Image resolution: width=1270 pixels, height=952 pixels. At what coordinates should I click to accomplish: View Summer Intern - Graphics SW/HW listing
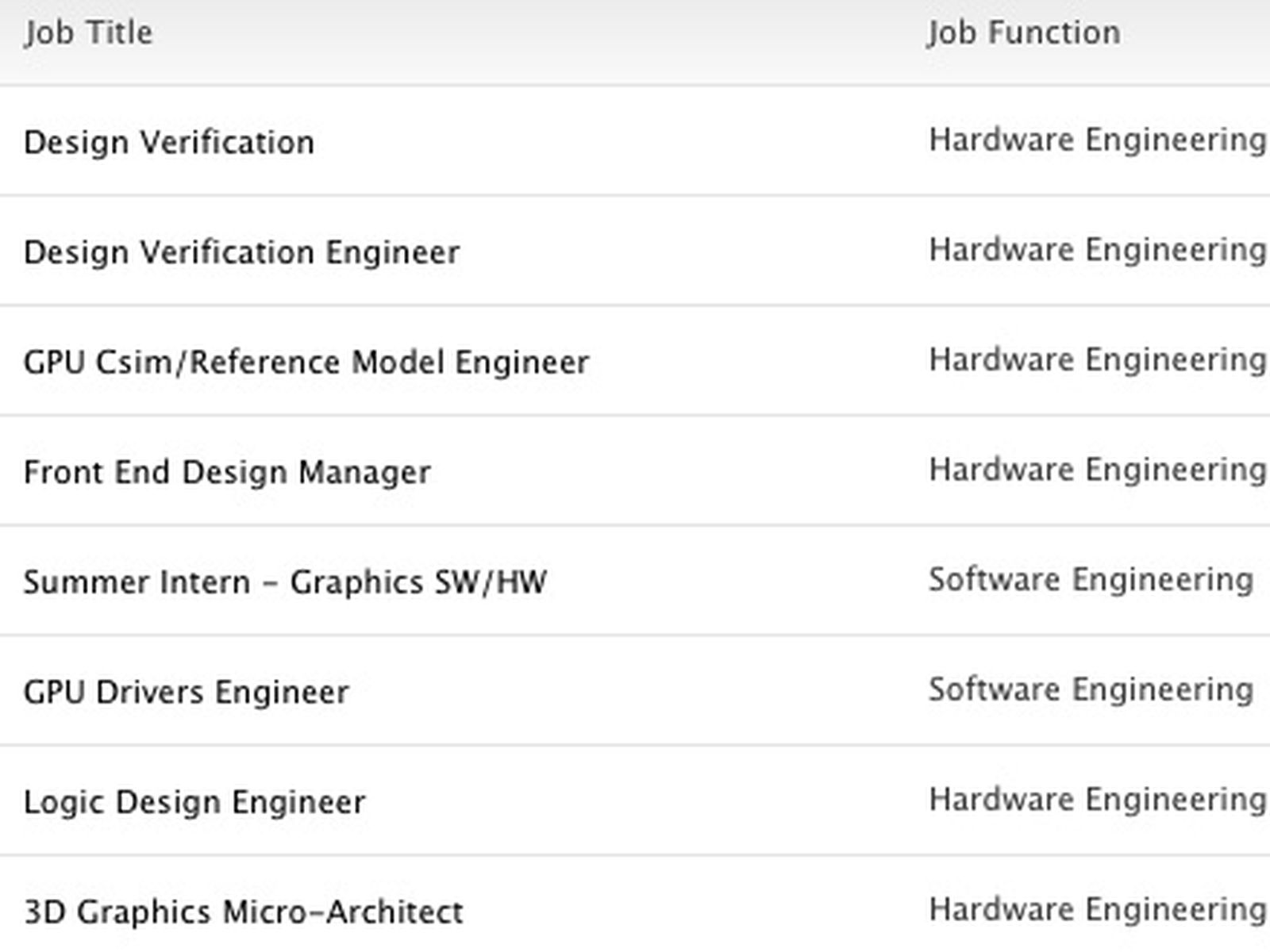[x=285, y=582]
